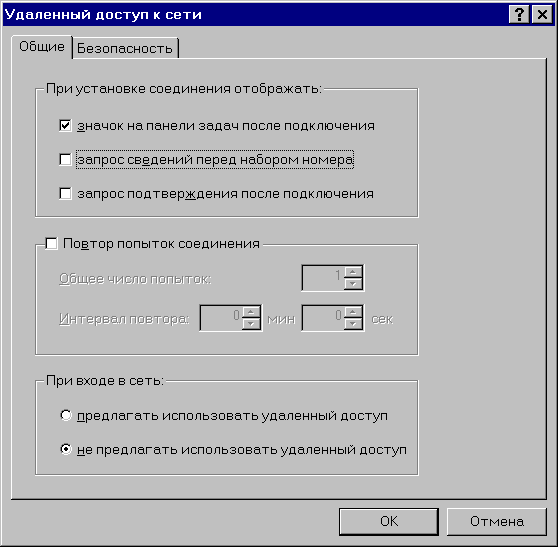Screen dimensions: 558x547
Task: Increase interval seconds with up arrow
Action: coord(353,312)
